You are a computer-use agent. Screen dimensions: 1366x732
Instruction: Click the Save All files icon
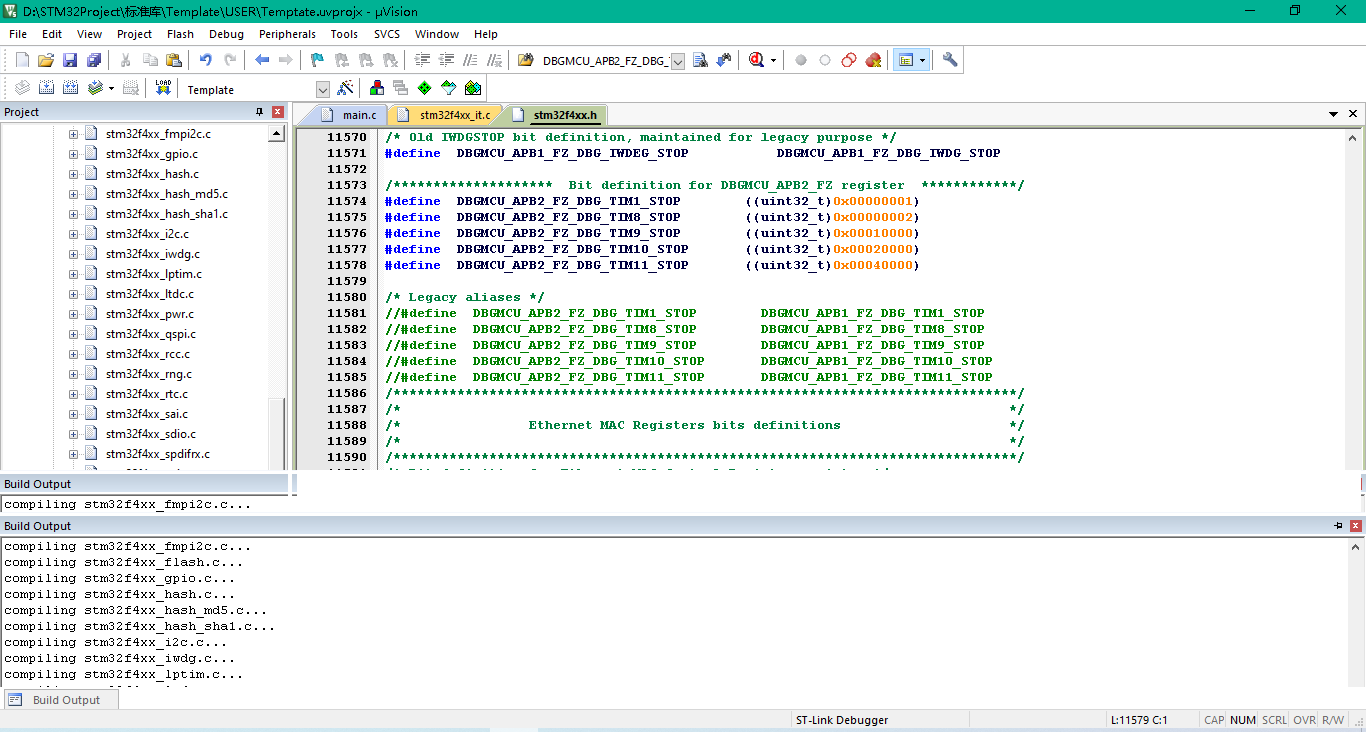click(93, 60)
